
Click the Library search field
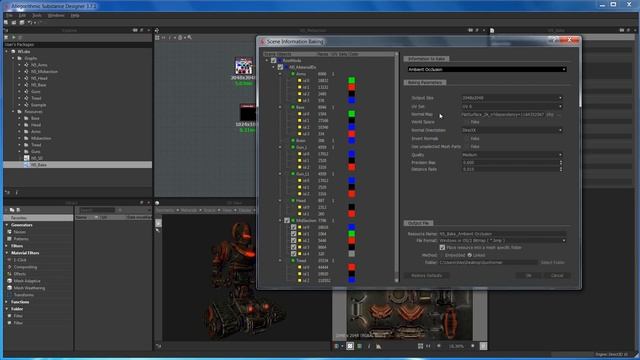(x=97, y=210)
